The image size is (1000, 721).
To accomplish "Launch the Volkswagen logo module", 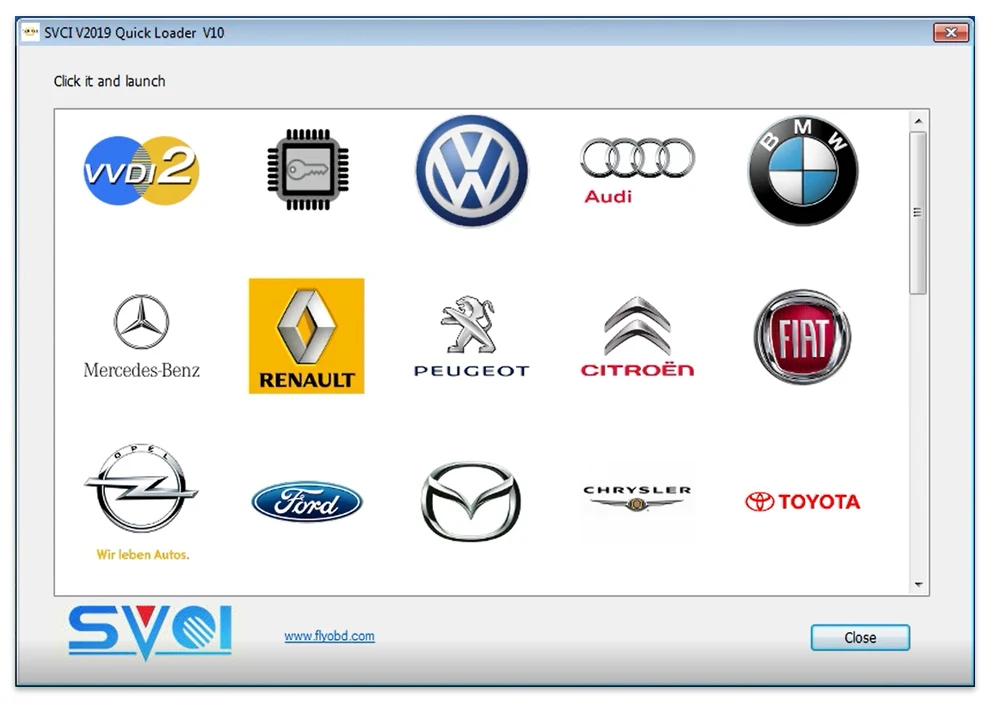I will (x=472, y=170).
